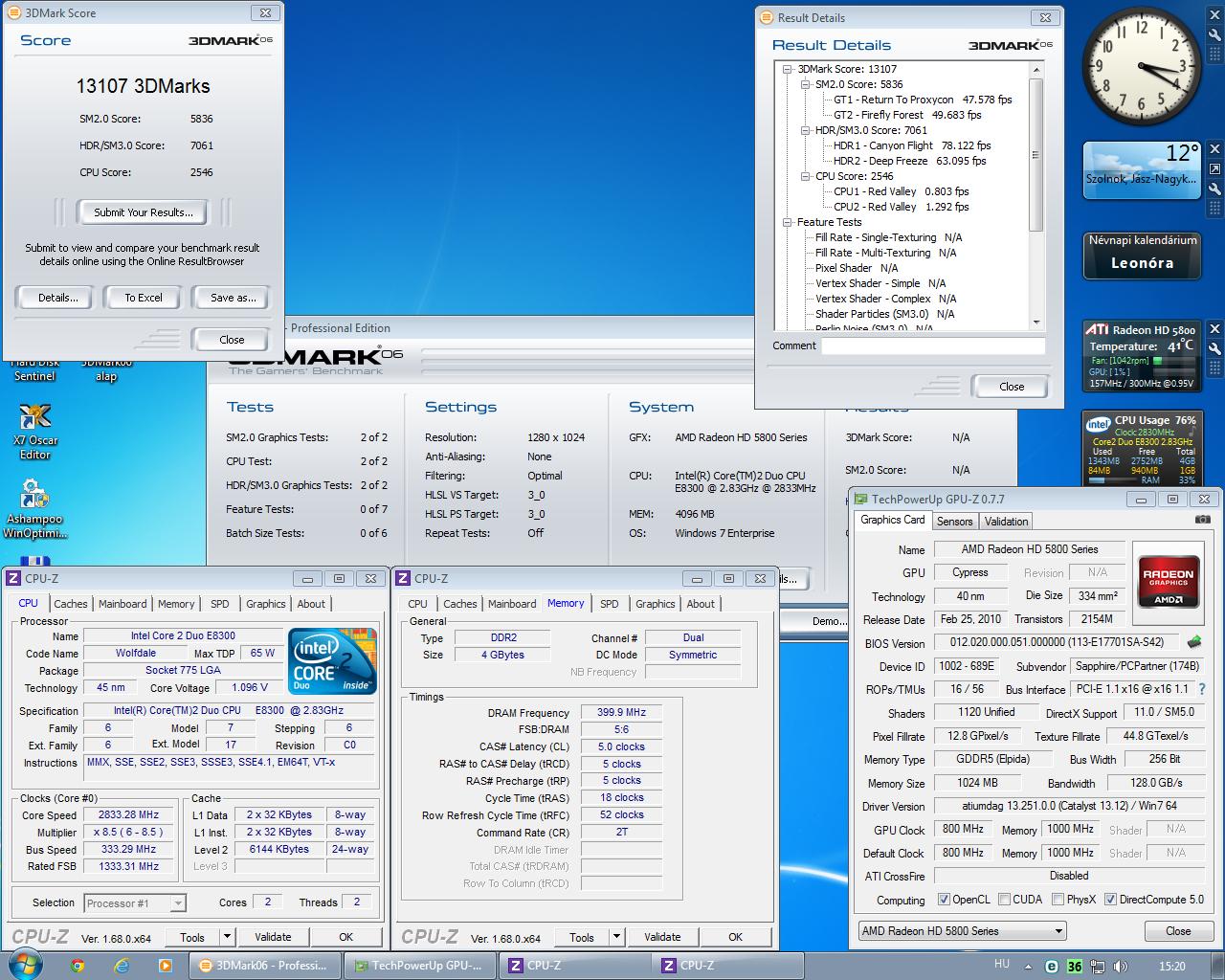Viewport: 1225px width, 980px height.
Task: Click the 3DMark06 taskbar button
Action: point(264,965)
